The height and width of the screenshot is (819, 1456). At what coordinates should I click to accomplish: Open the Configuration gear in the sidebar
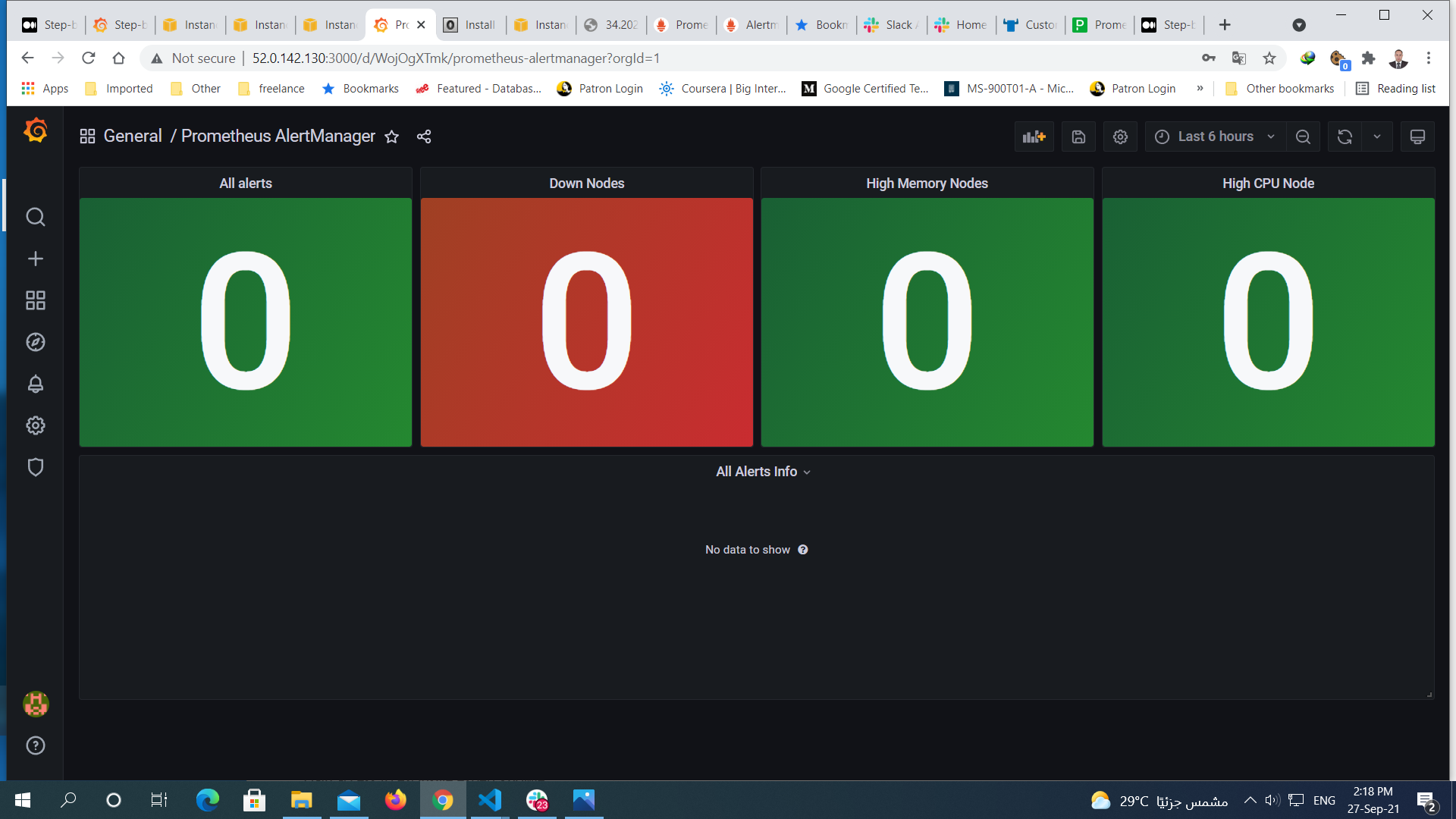tap(35, 425)
